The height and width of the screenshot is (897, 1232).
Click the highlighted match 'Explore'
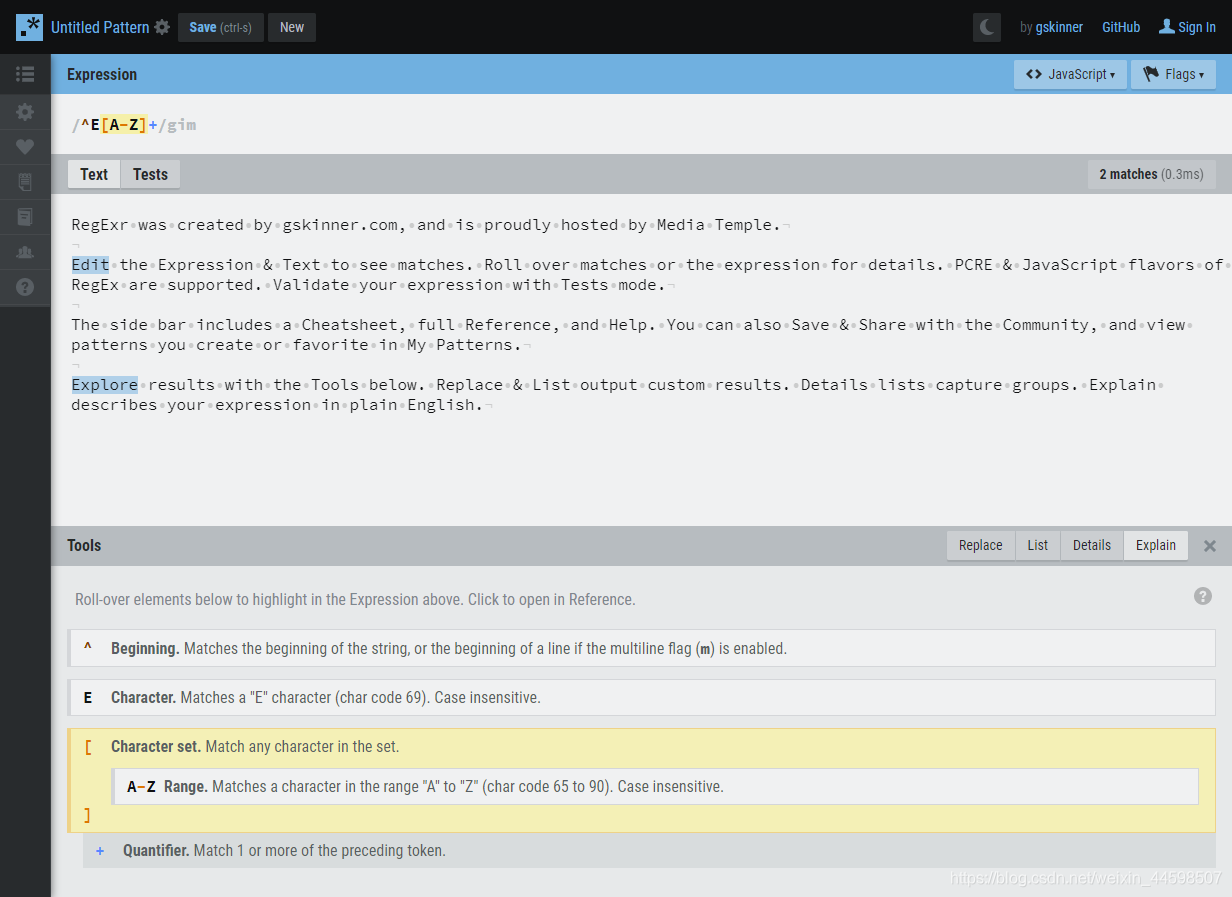click(105, 385)
